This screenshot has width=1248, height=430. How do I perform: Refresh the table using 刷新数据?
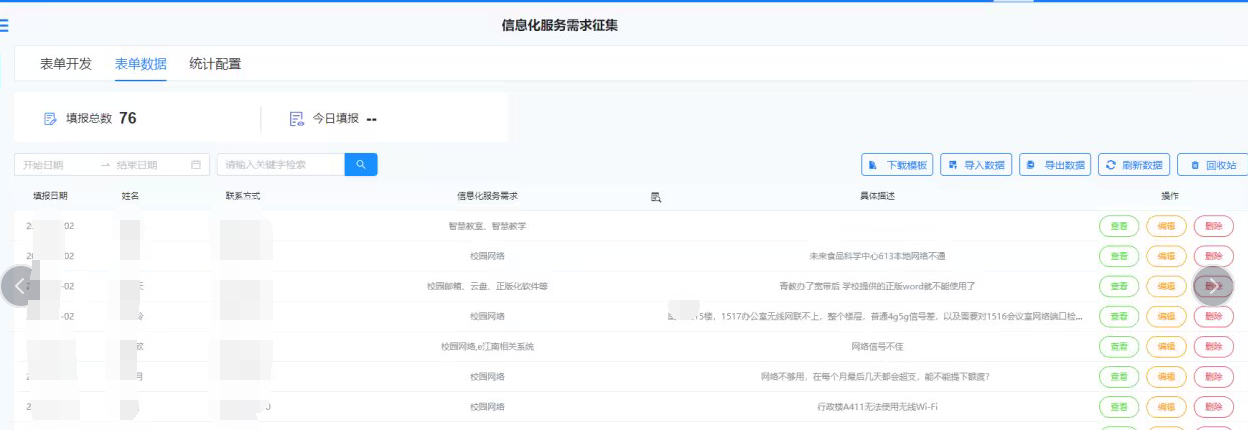[1134, 165]
